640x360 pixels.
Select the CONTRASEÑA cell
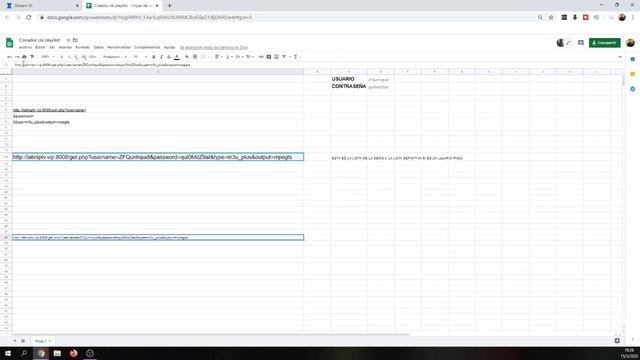pyautogui.click(x=349, y=86)
